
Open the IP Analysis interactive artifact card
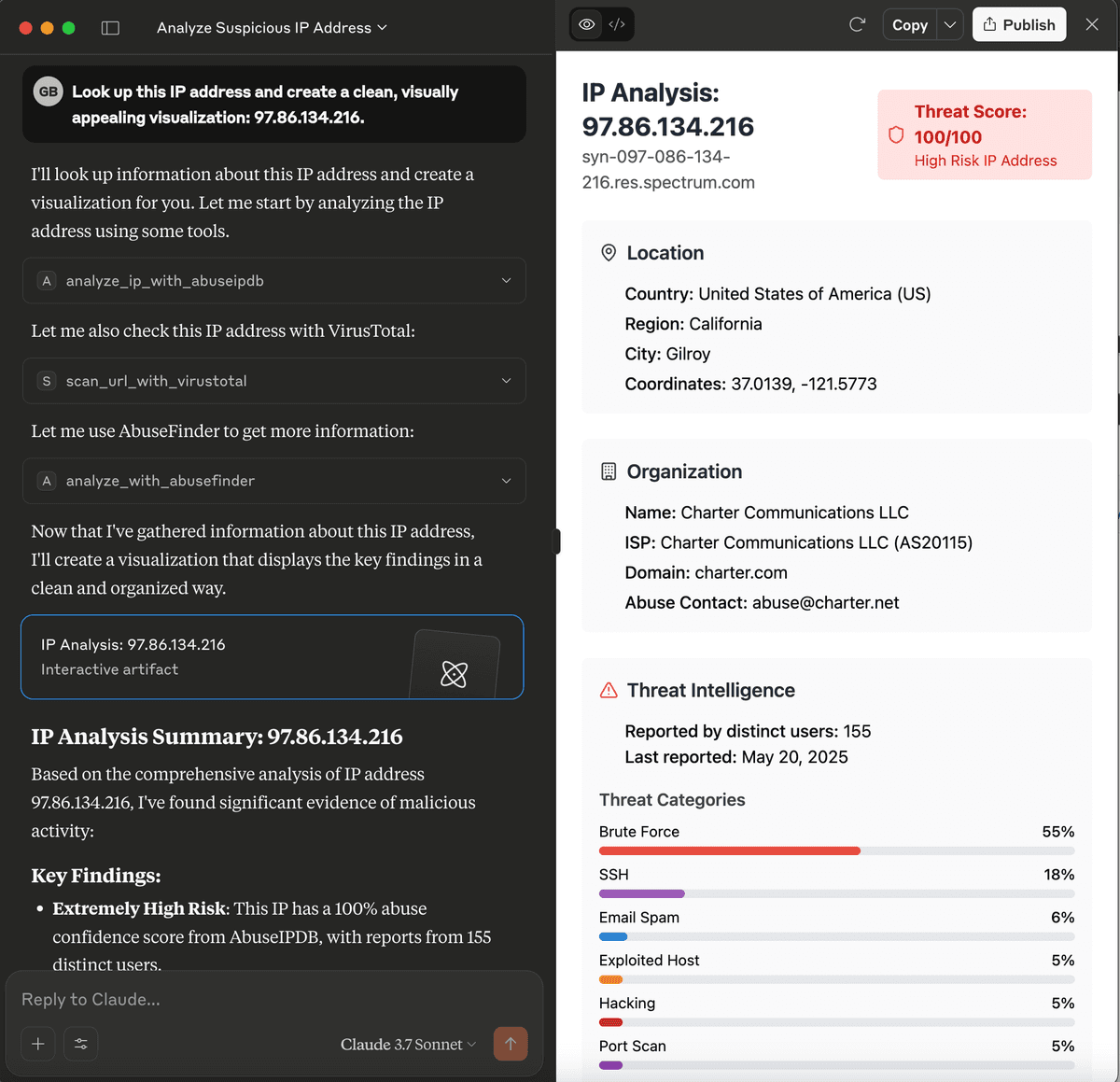click(x=273, y=656)
